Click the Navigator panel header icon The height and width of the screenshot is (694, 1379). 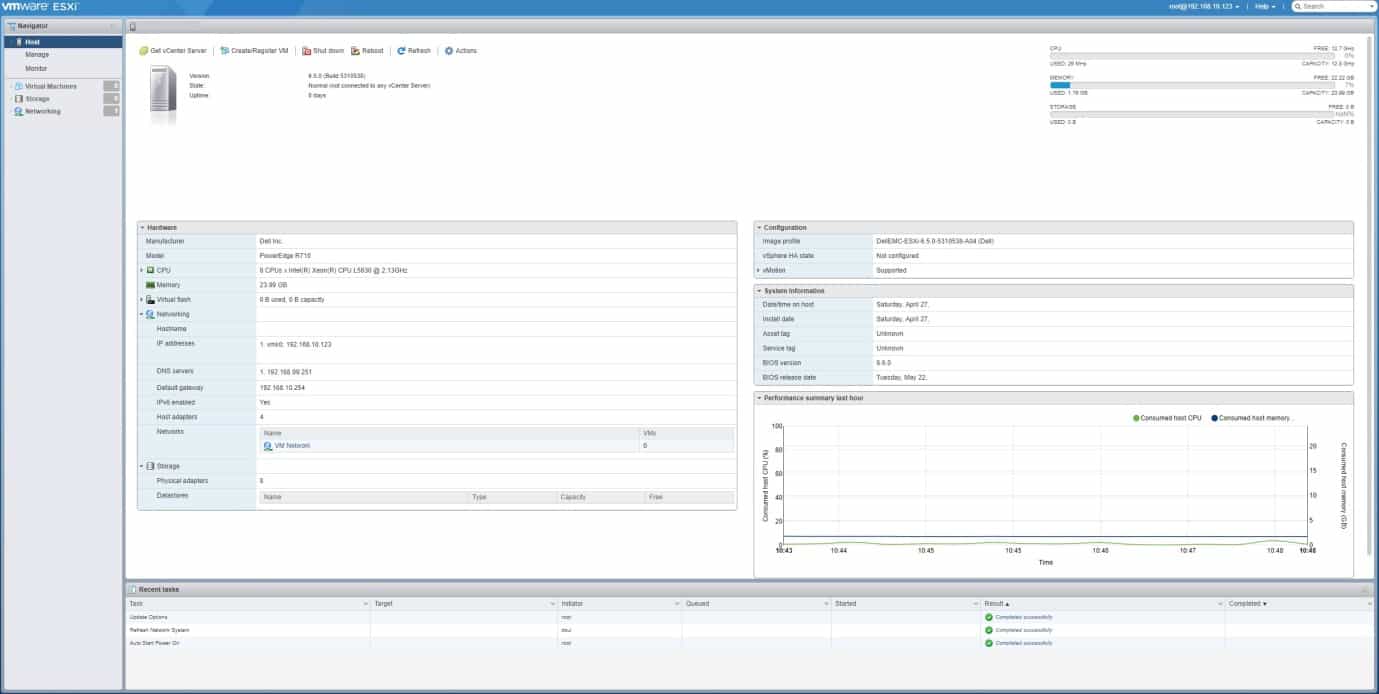click(x=11, y=26)
